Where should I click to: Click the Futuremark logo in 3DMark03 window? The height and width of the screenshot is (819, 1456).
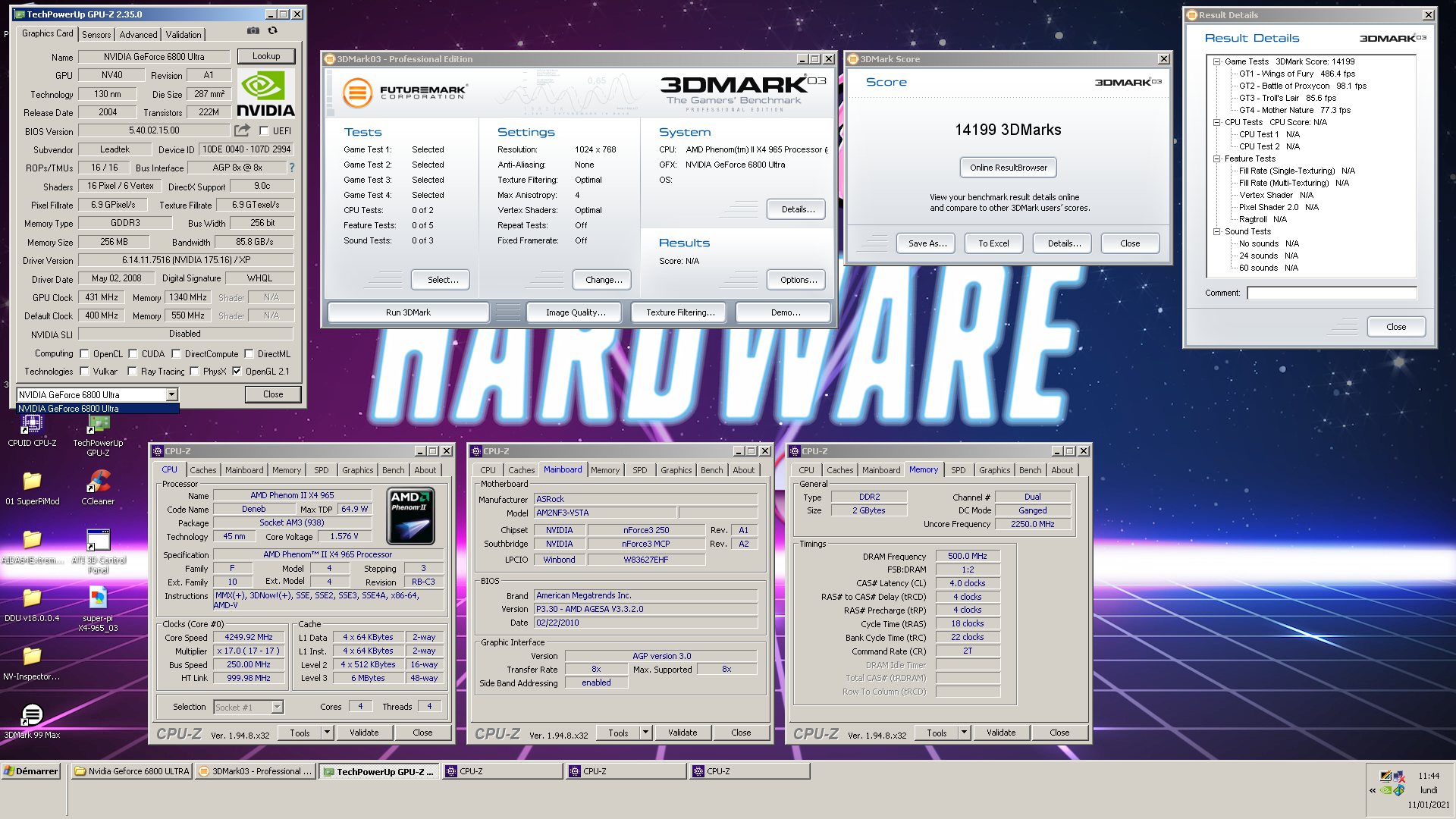point(404,93)
